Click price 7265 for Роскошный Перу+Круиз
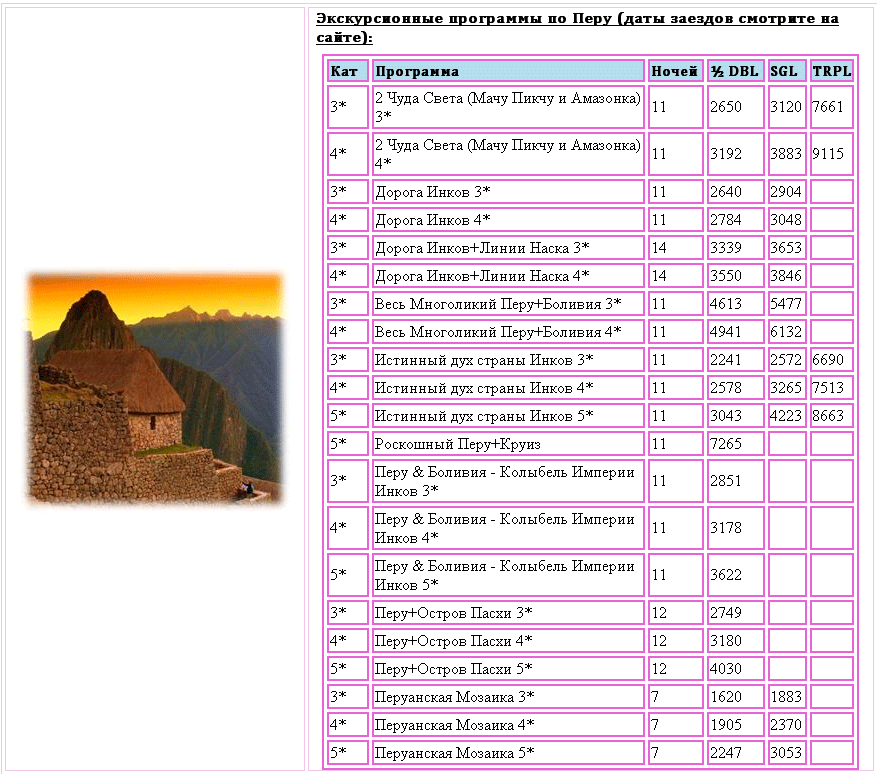This screenshot has width=877, height=774. coord(726,444)
